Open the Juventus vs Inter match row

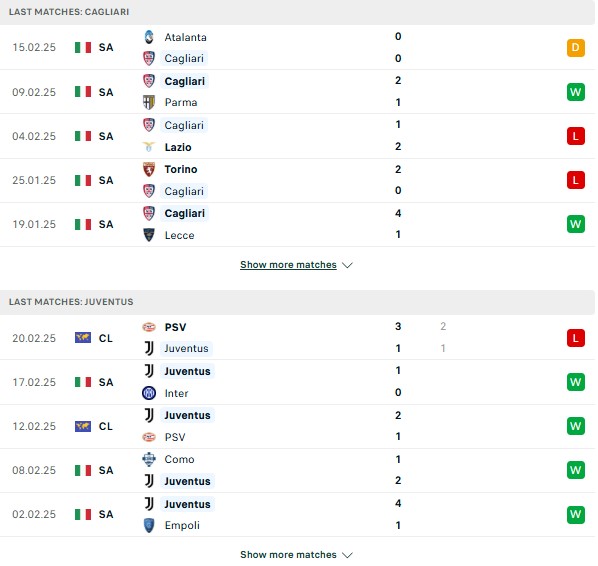point(297,382)
